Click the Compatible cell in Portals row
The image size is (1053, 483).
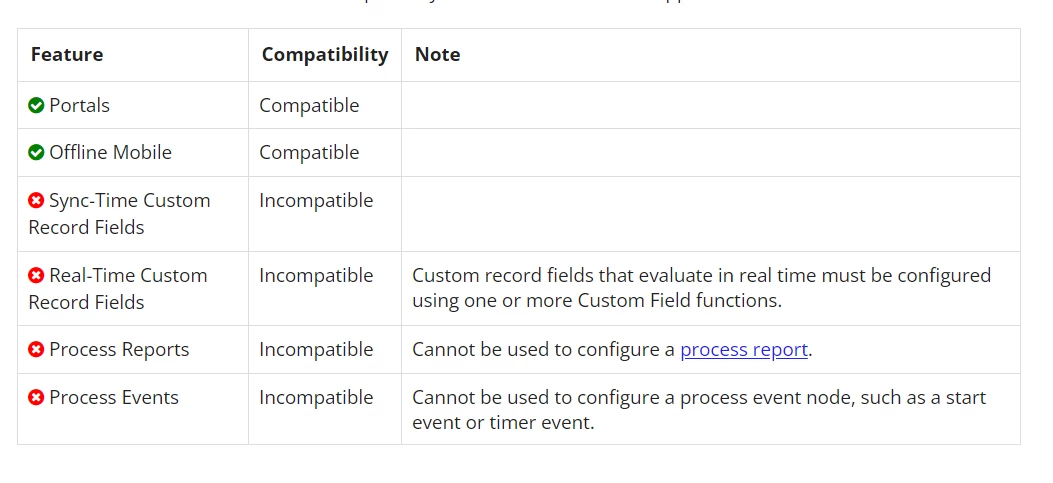(309, 105)
